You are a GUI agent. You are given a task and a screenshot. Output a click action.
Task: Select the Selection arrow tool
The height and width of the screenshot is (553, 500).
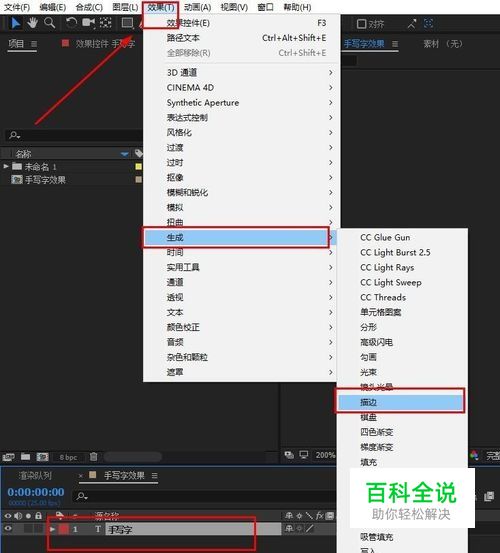pyautogui.click(x=15, y=23)
